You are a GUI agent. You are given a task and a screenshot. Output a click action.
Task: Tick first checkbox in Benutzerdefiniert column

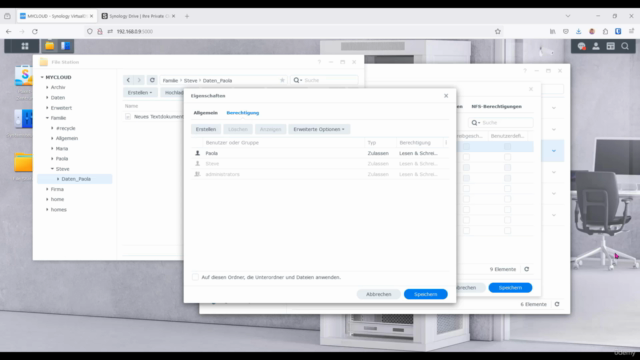click(x=507, y=147)
